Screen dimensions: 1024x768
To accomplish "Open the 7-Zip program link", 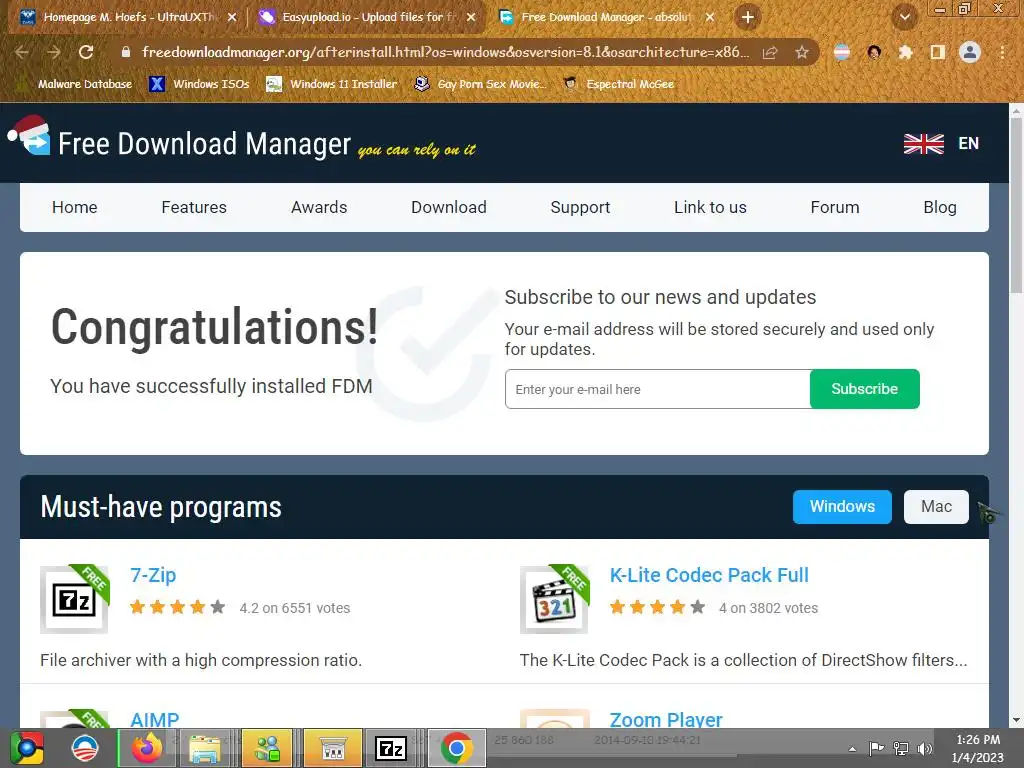I will (x=153, y=575).
